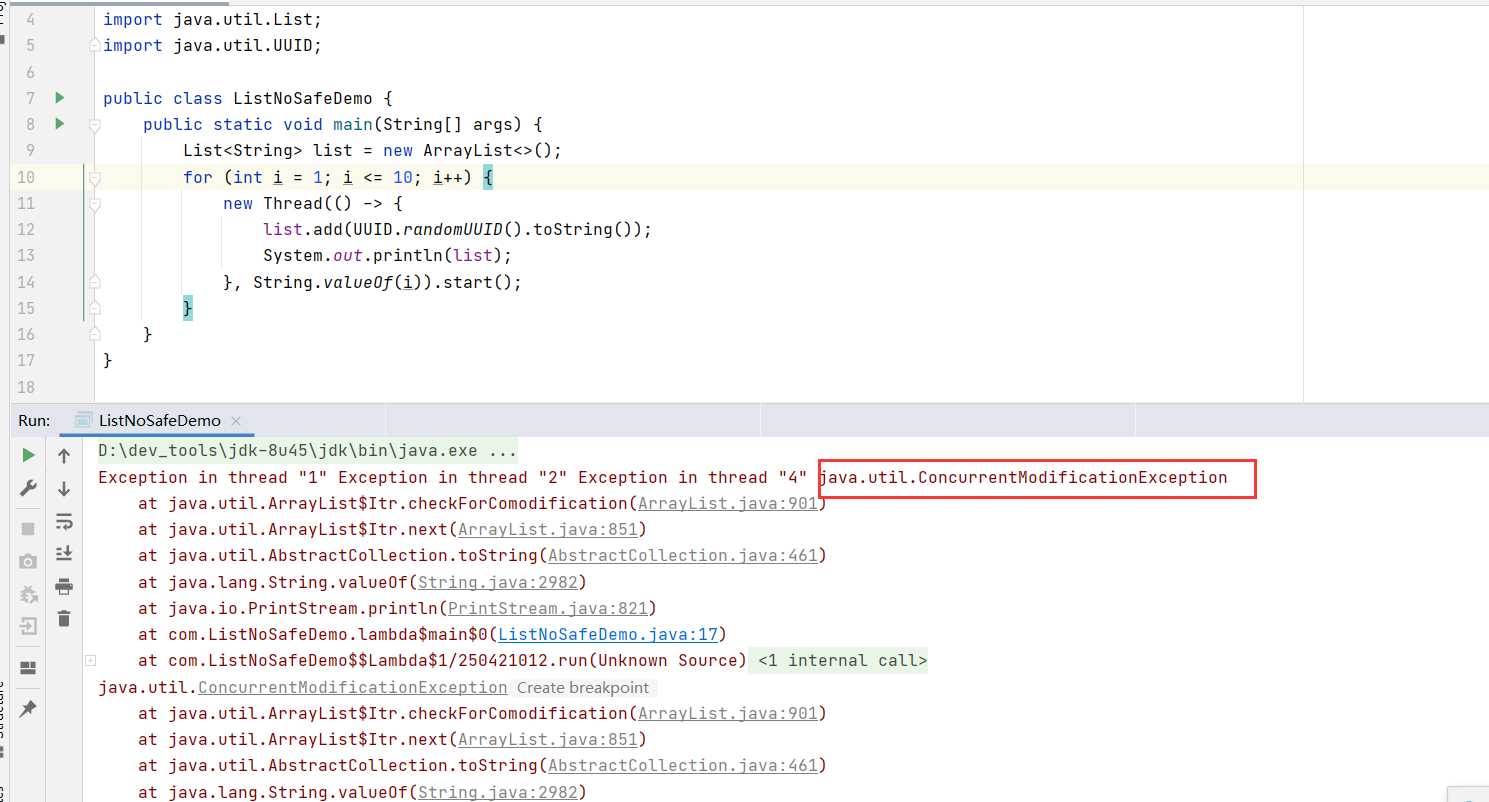This screenshot has width=1489, height=802.
Task: Navigate down the stack trace
Action: click(63, 489)
